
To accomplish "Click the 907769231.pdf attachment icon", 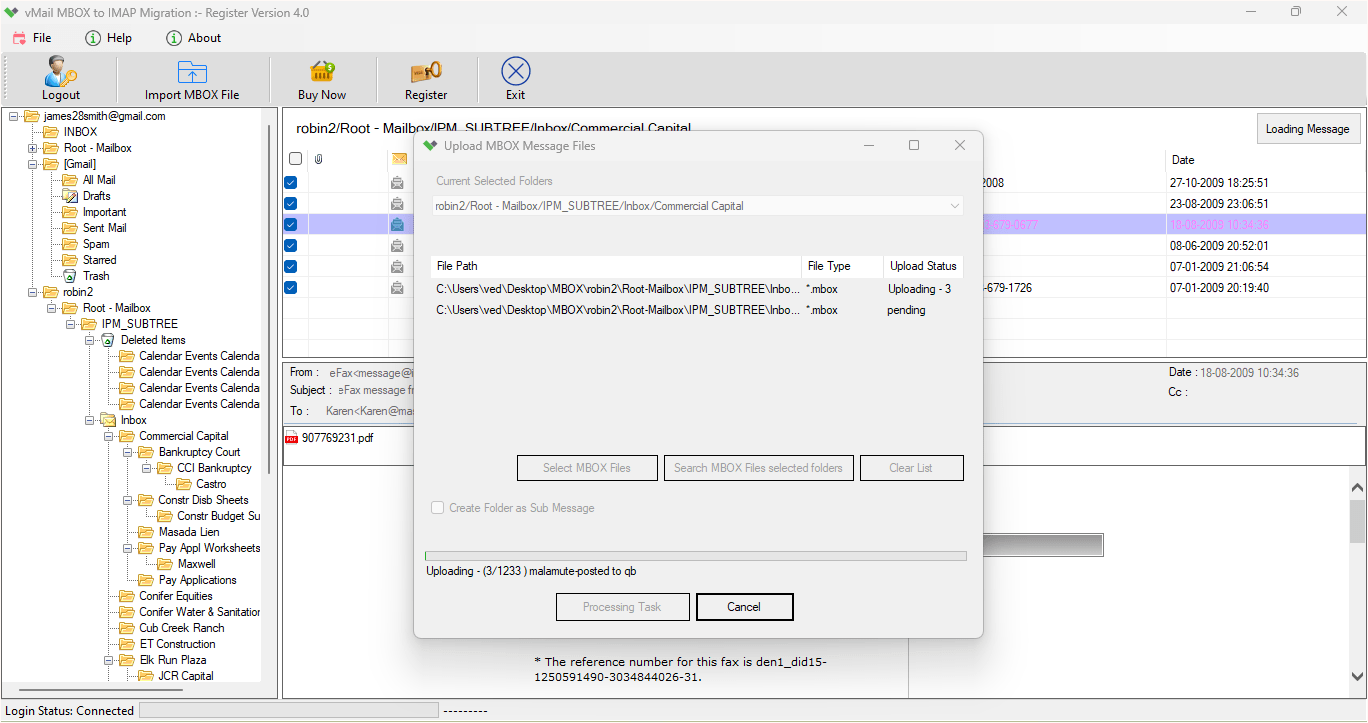I will [292, 438].
